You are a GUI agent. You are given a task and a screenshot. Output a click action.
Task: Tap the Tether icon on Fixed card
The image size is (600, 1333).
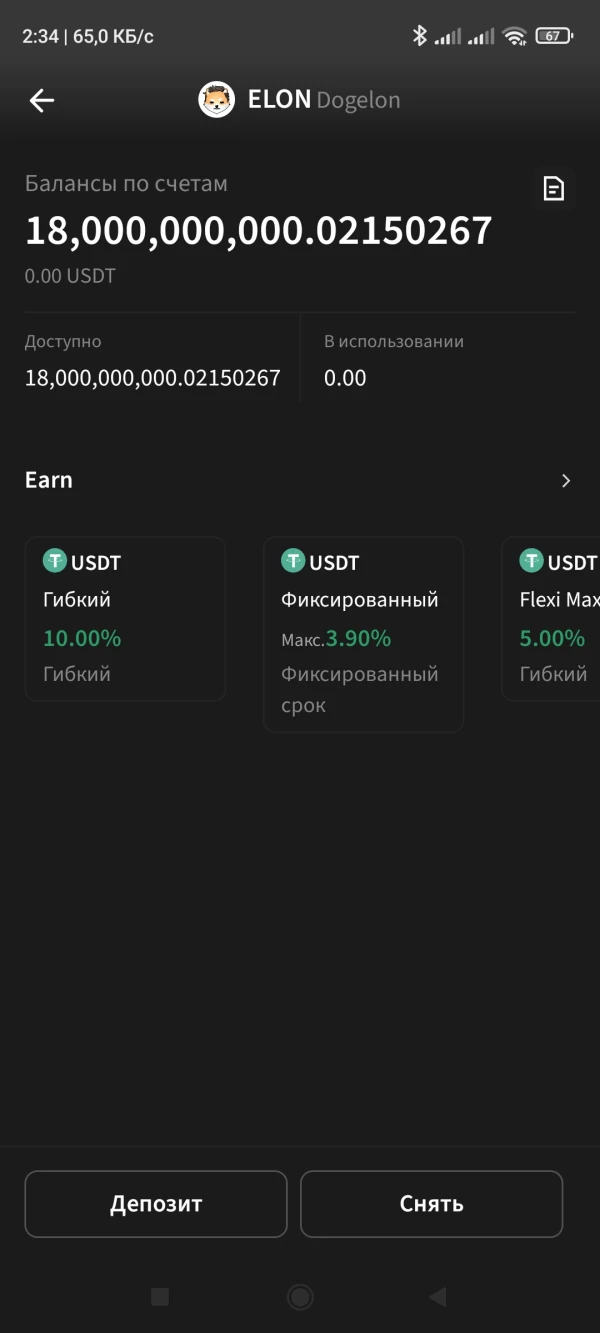[292, 561]
